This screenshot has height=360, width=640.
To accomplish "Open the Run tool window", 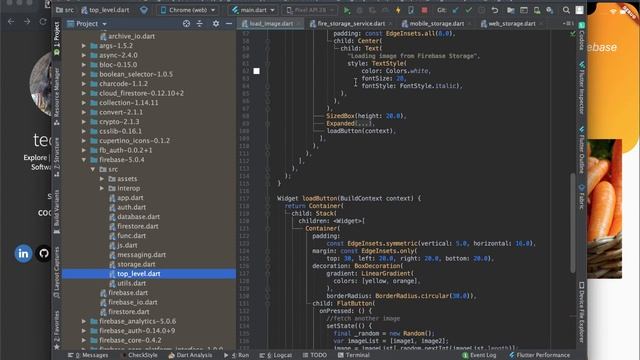I will (x=236, y=355).
